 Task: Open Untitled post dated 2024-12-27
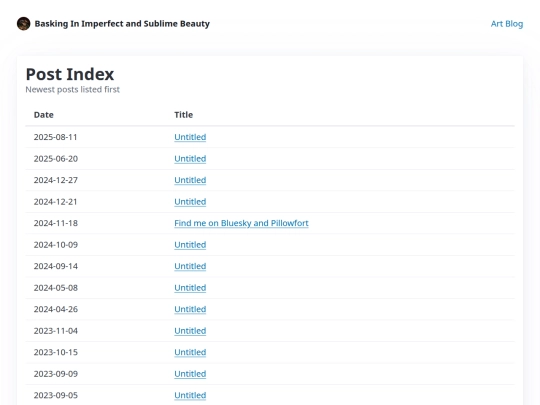[x=190, y=180]
